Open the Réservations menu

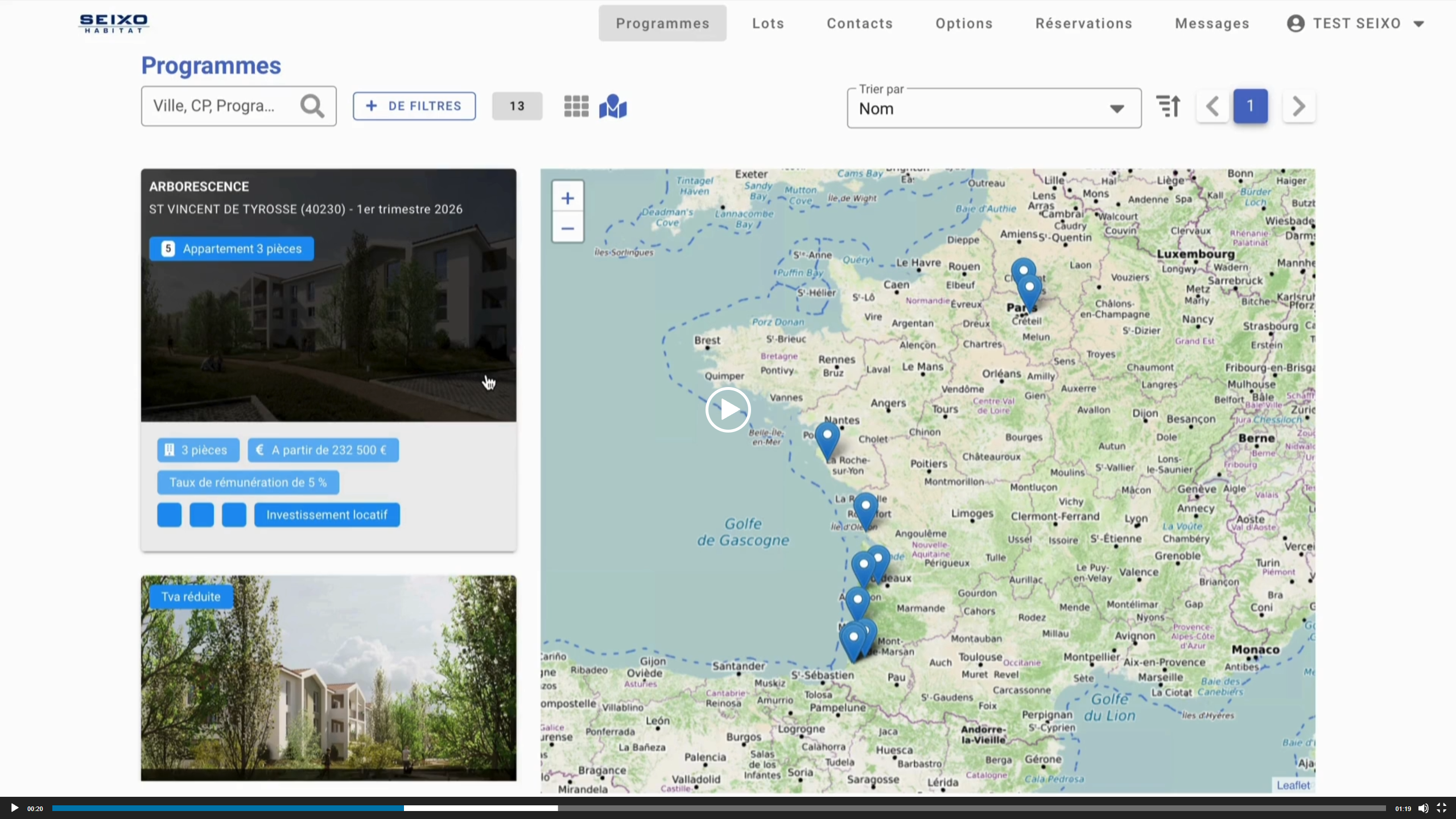[x=1083, y=23]
